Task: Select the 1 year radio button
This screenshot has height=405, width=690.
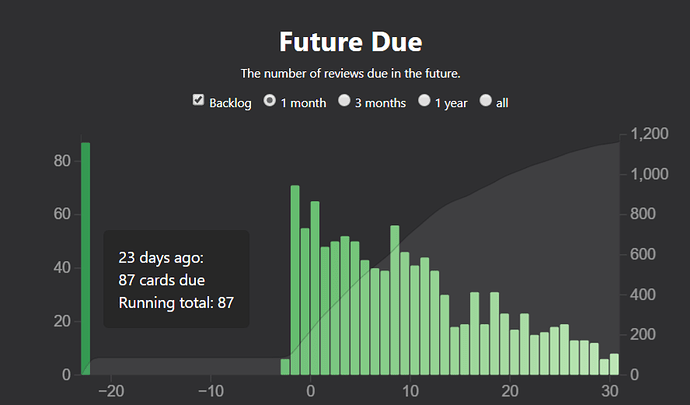Action: tap(424, 100)
